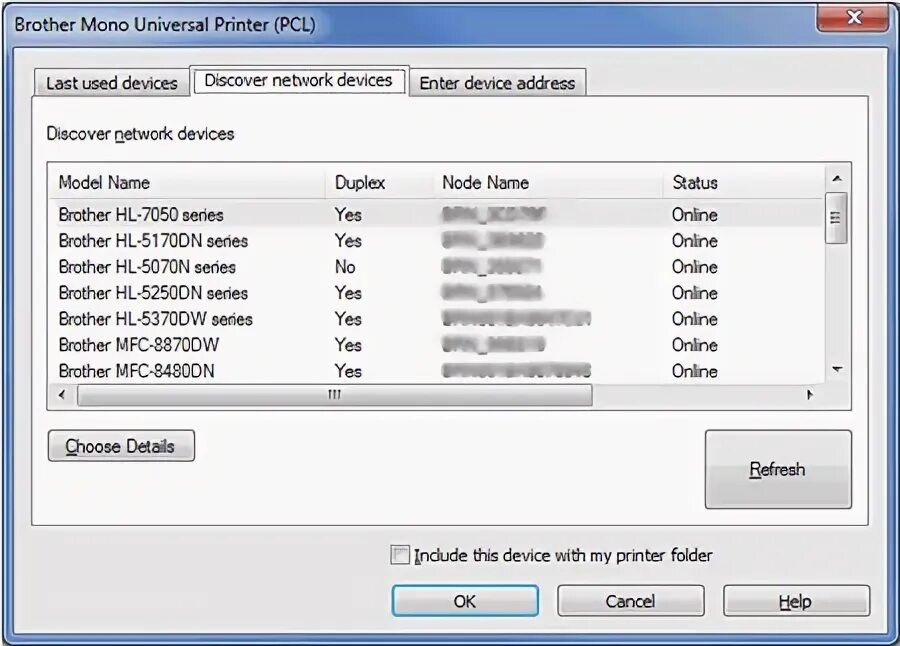Viewport: 900px width, 646px height.
Task: Sort by the Duplex column header
Action: [x=379, y=183]
